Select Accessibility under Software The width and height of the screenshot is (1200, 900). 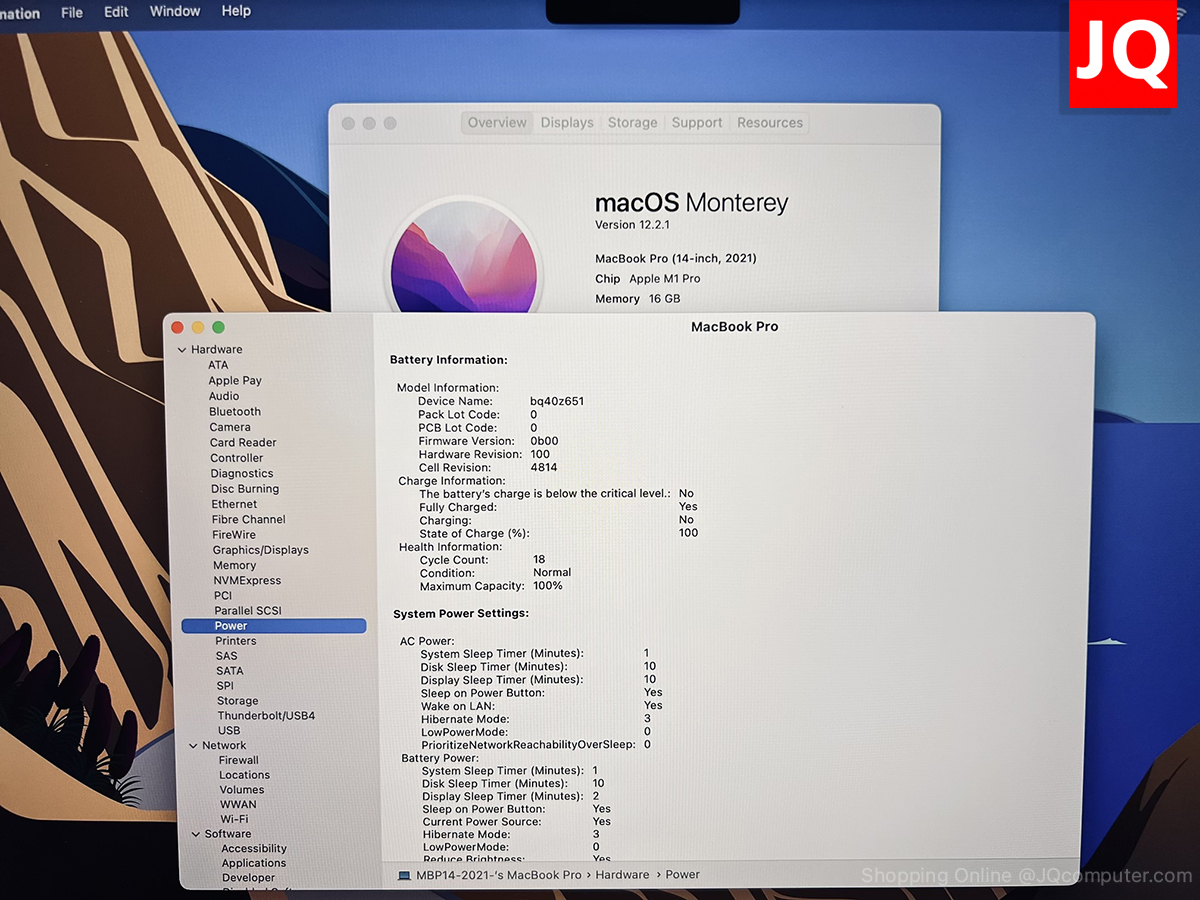[254, 849]
